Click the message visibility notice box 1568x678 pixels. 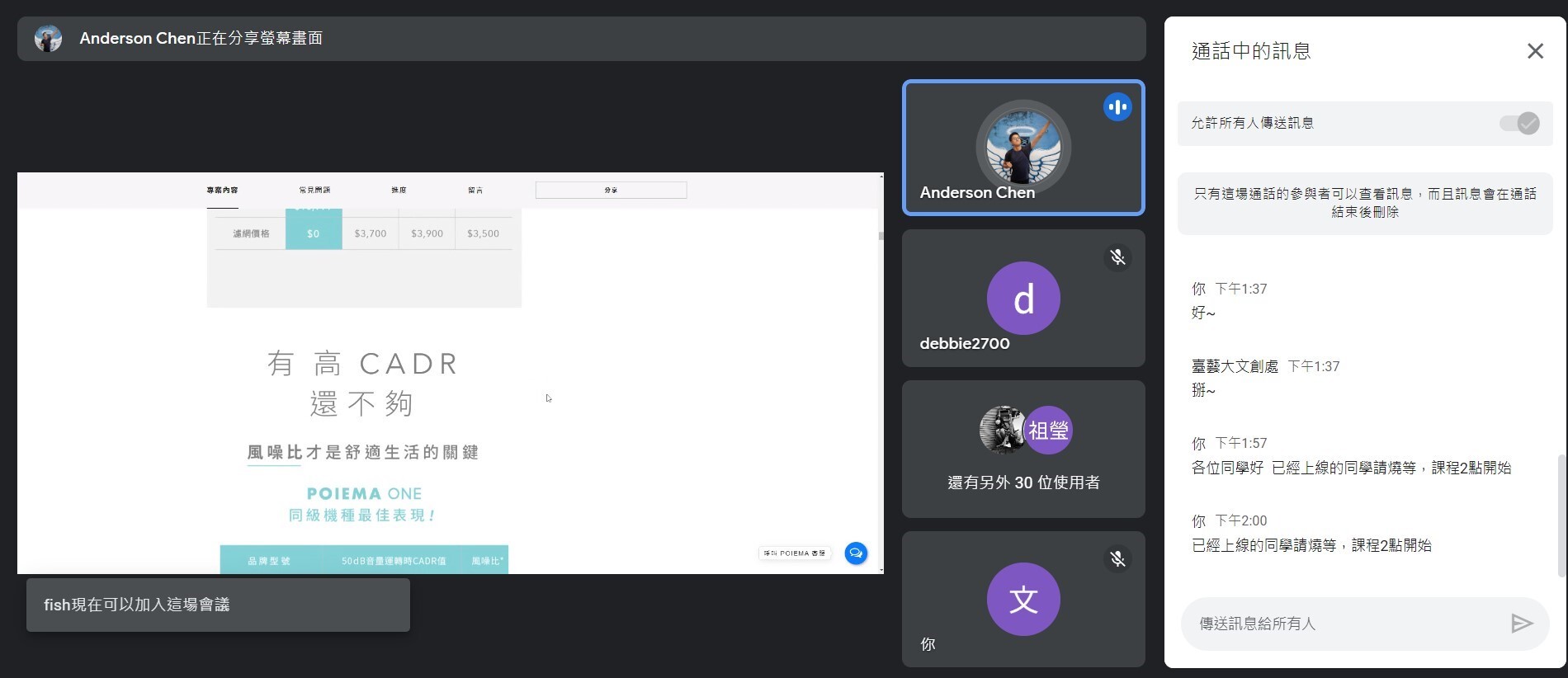(x=1365, y=203)
